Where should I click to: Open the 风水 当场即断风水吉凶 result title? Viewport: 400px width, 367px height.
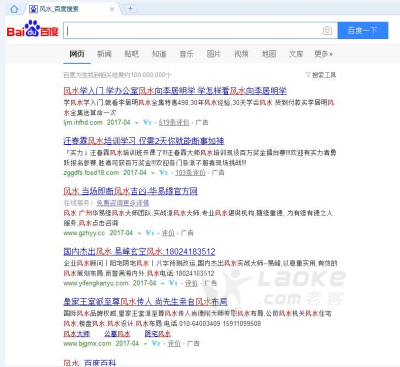(x=130, y=191)
